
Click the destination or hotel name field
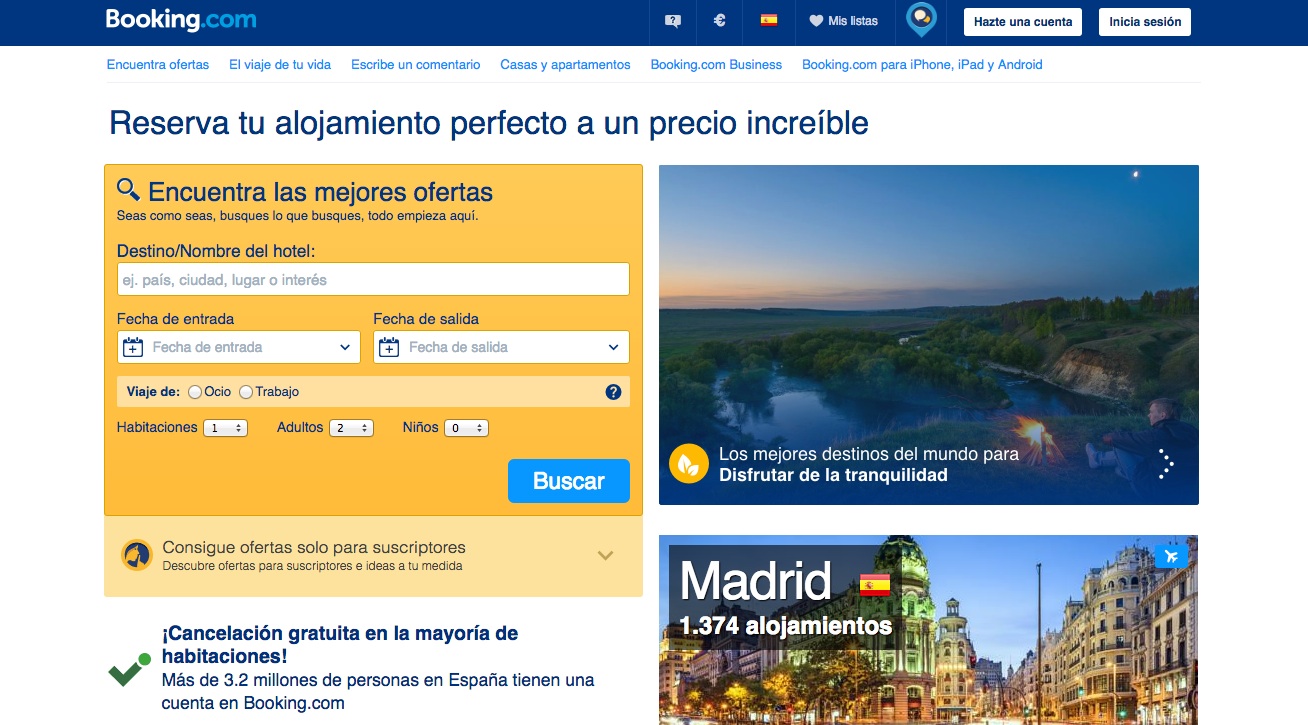tap(373, 279)
